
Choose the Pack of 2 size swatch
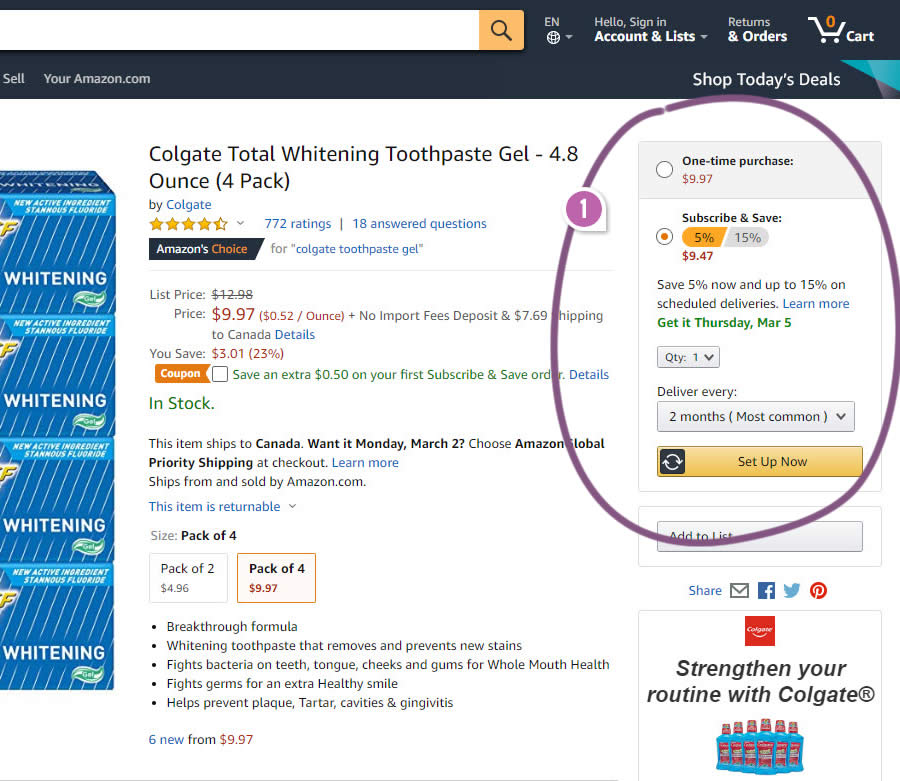[188, 577]
